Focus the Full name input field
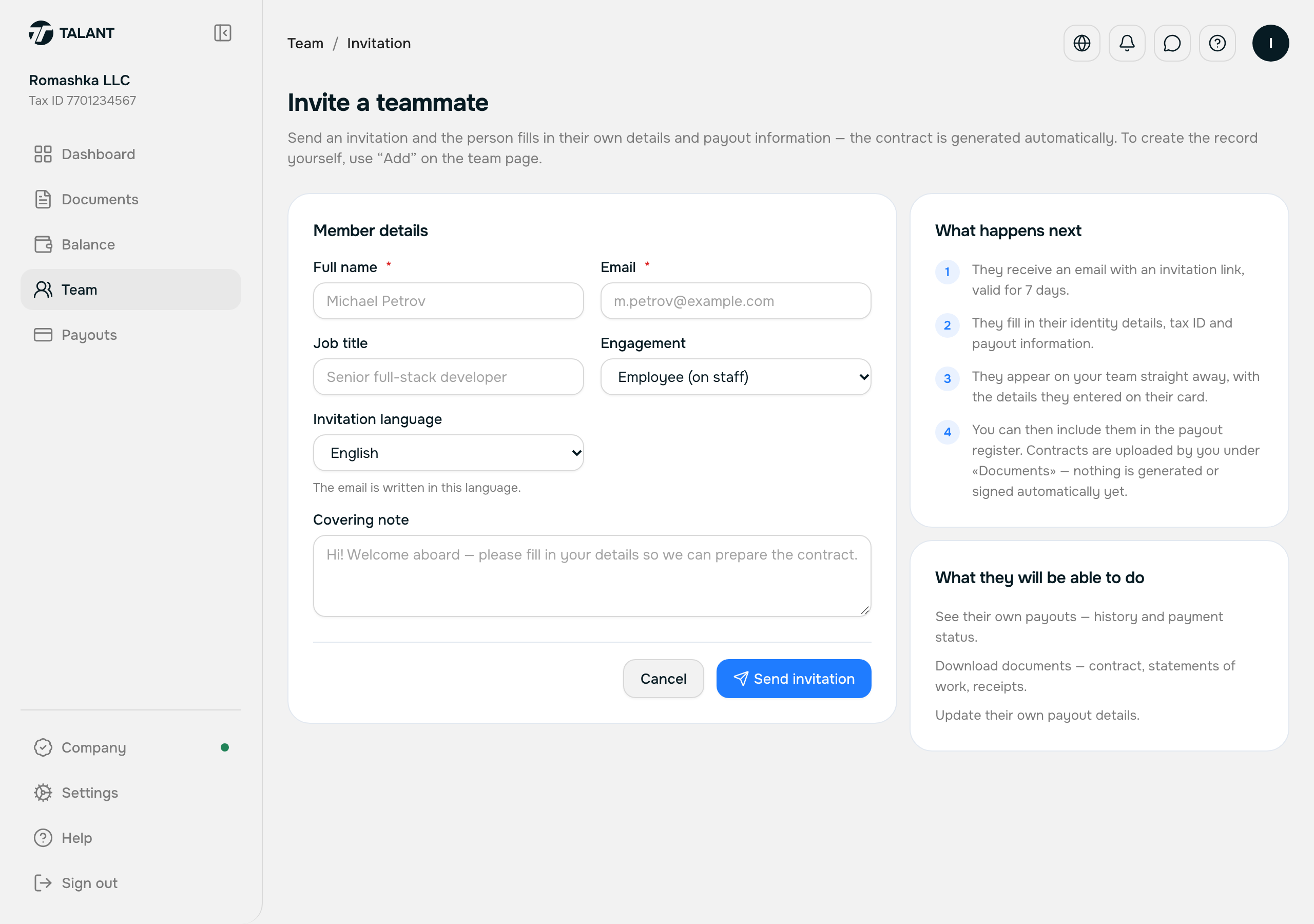1314x924 pixels. [x=449, y=301]
